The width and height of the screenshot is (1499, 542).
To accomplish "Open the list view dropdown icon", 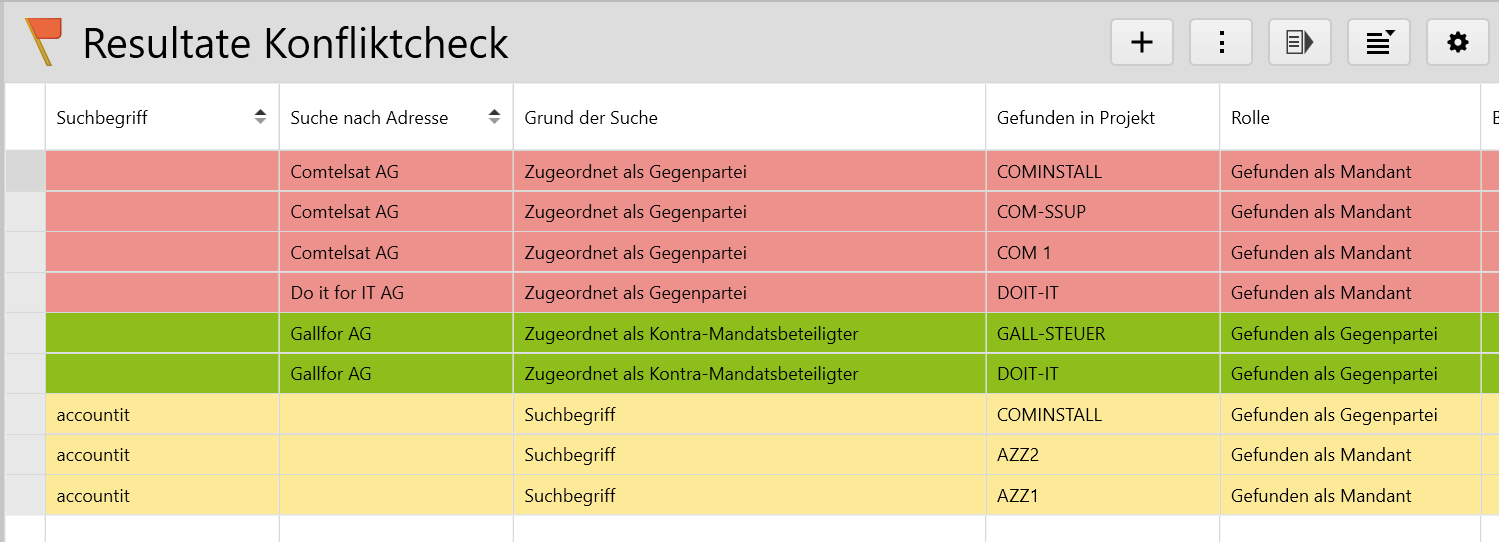I will (x=1378, y=42).
